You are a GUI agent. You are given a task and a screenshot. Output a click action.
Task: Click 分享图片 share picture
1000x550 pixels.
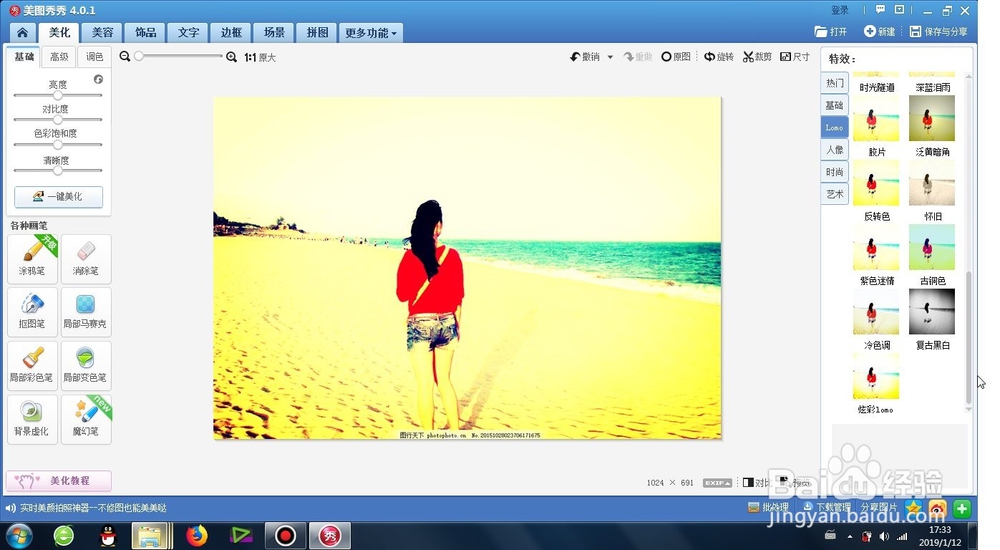(878, 508)
